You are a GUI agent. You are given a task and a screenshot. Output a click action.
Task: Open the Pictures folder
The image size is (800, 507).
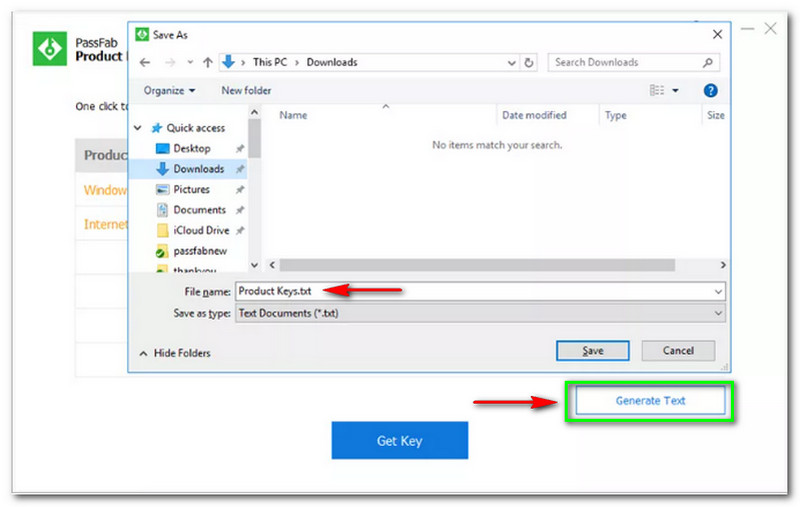point(191,189)
